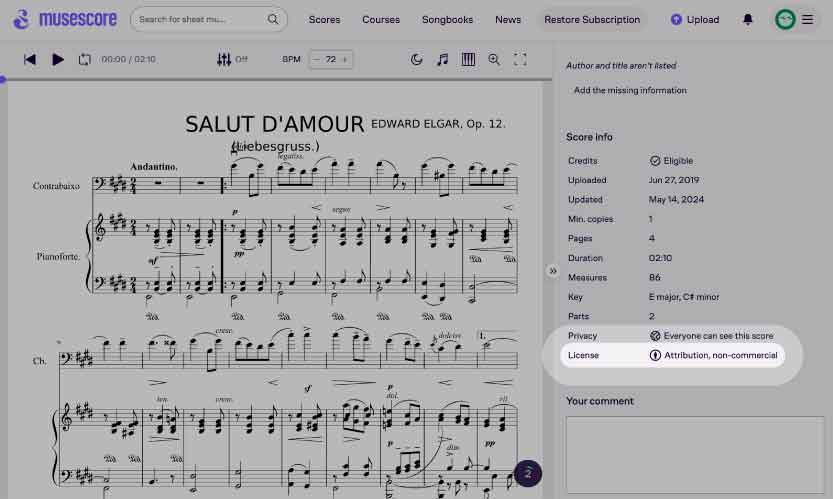833x499 pixels.
Task: Toggle loop playback icon
Action: point(85,60)
